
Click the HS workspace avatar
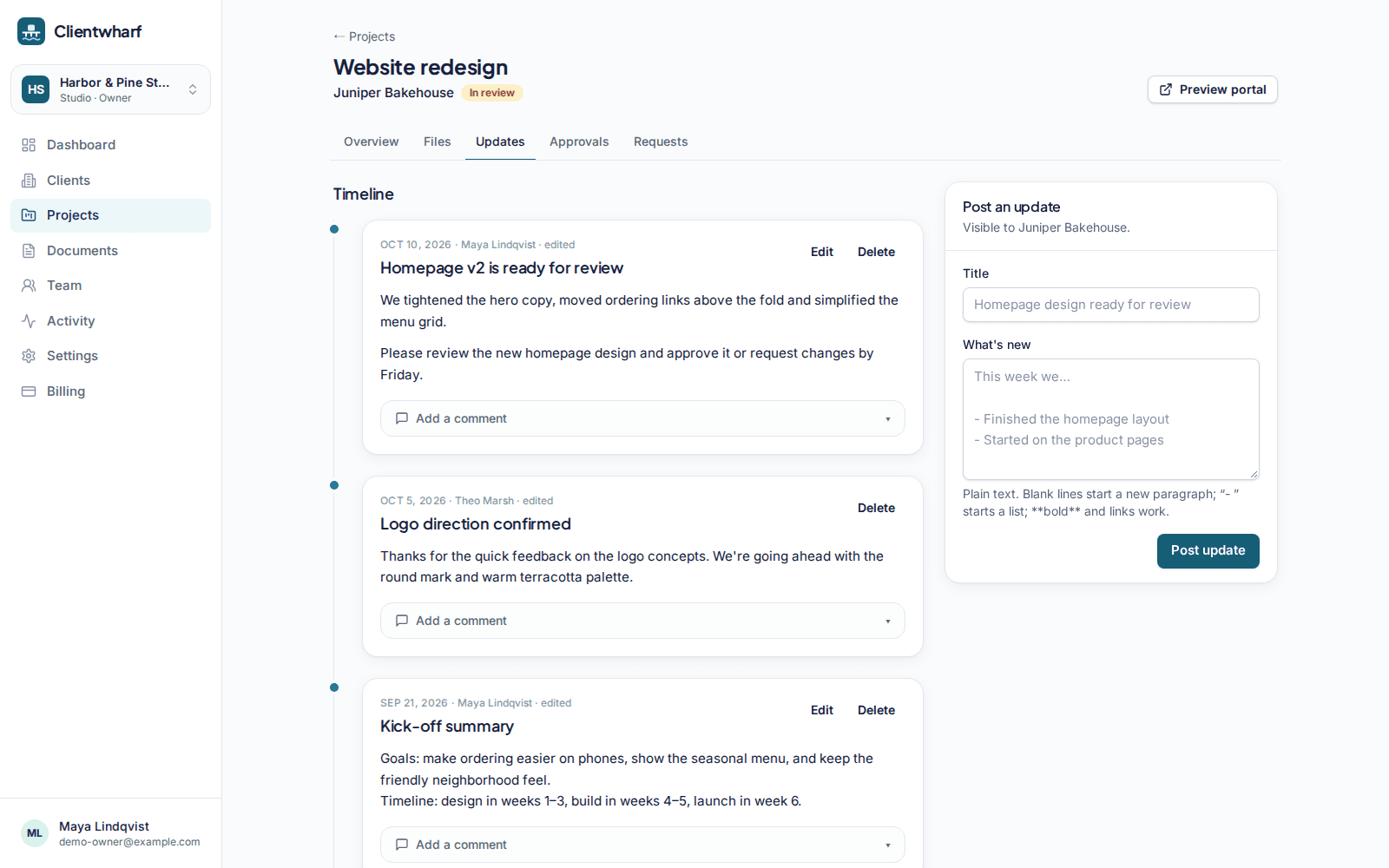pos(36,89)
